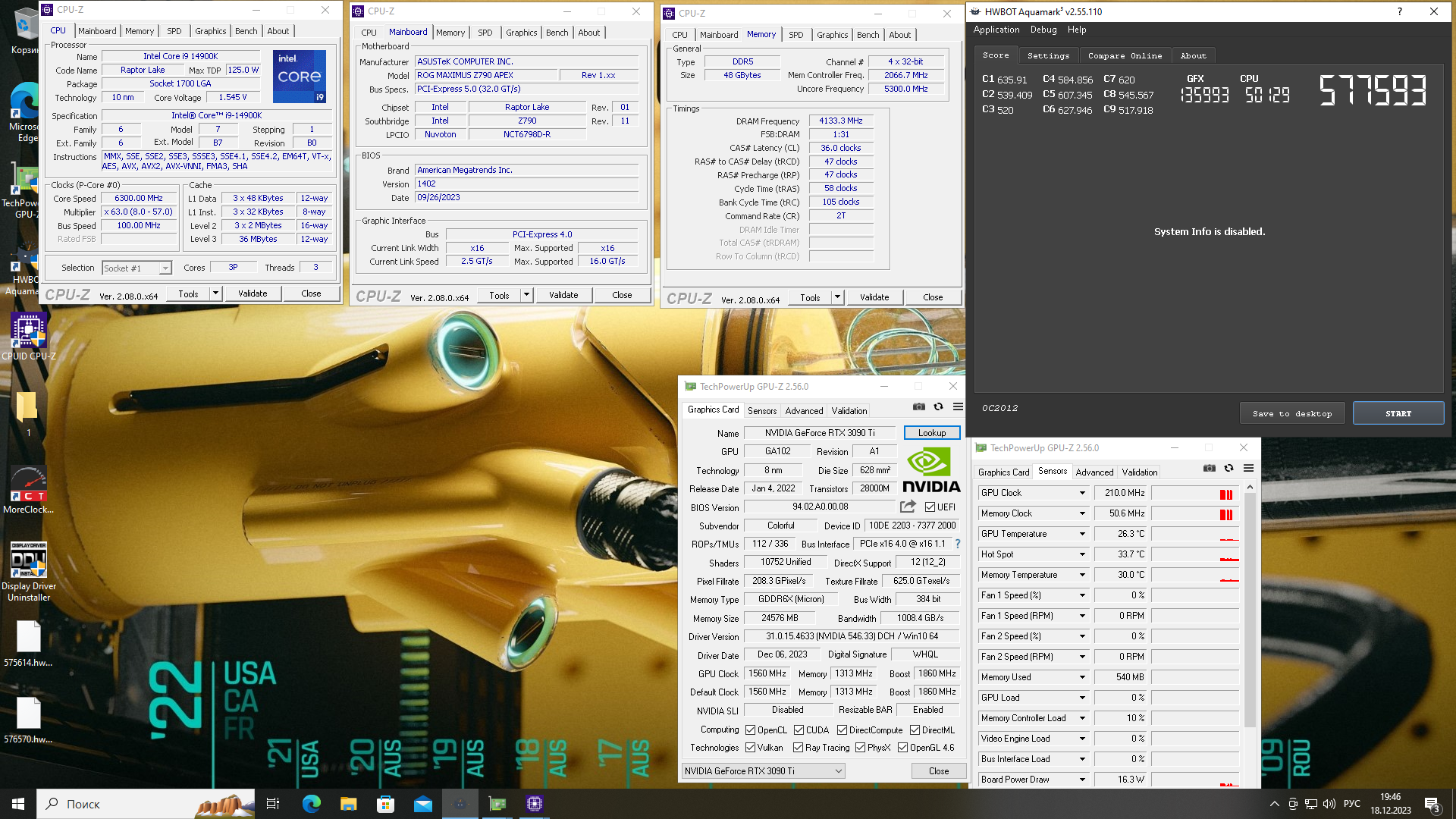Open the folder named 1 on desktop

[28, 413]
